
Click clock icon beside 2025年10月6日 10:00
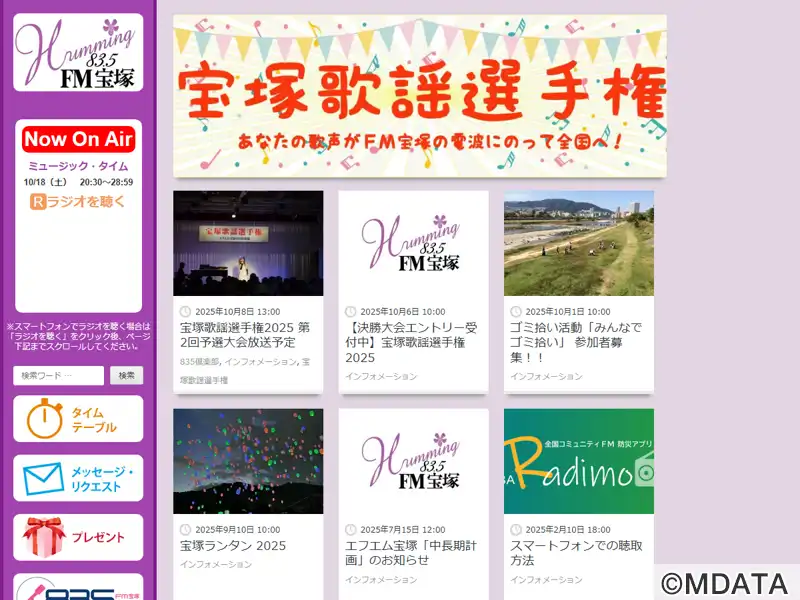[351, 312]
